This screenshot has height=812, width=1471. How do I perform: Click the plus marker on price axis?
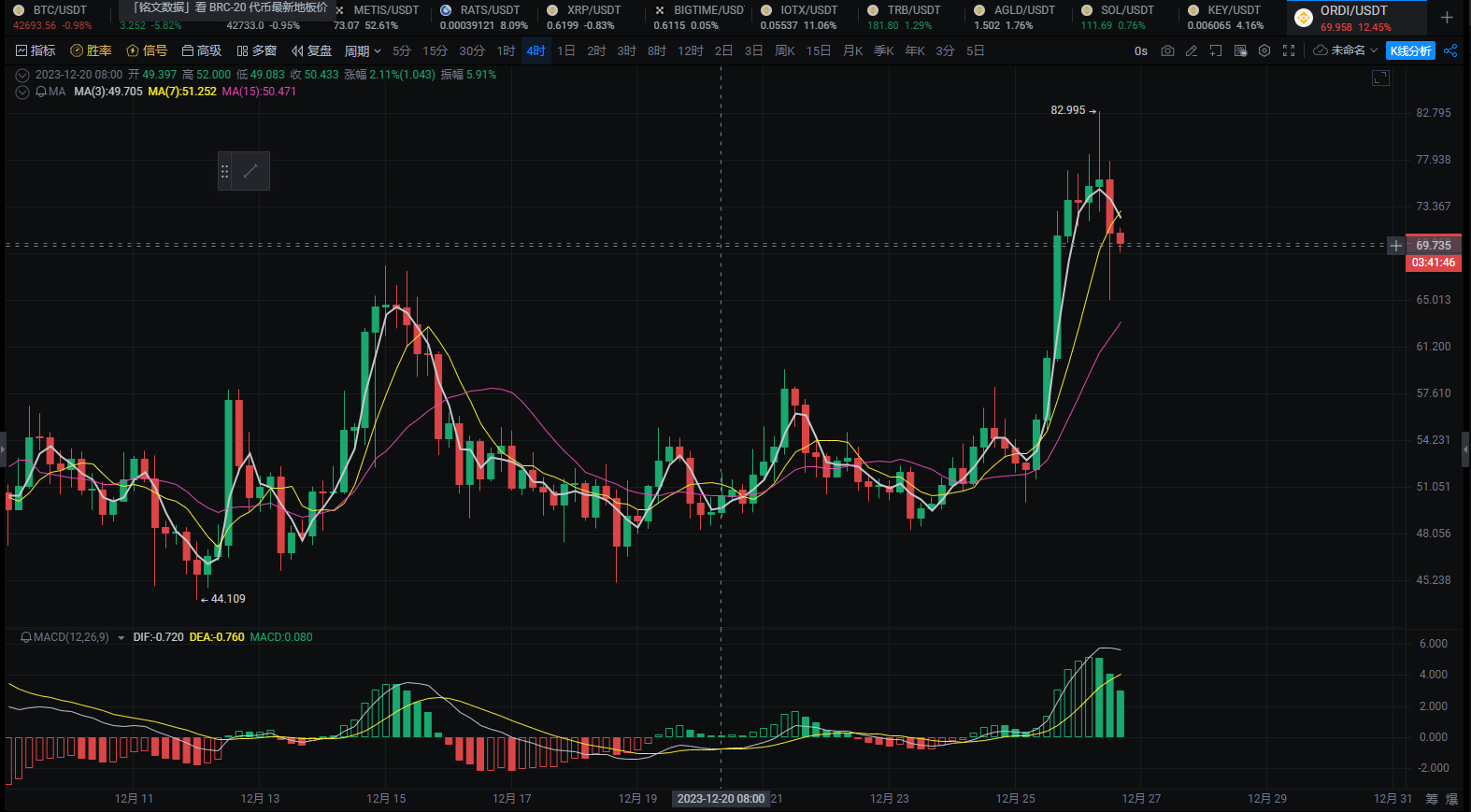point(1395,246)
